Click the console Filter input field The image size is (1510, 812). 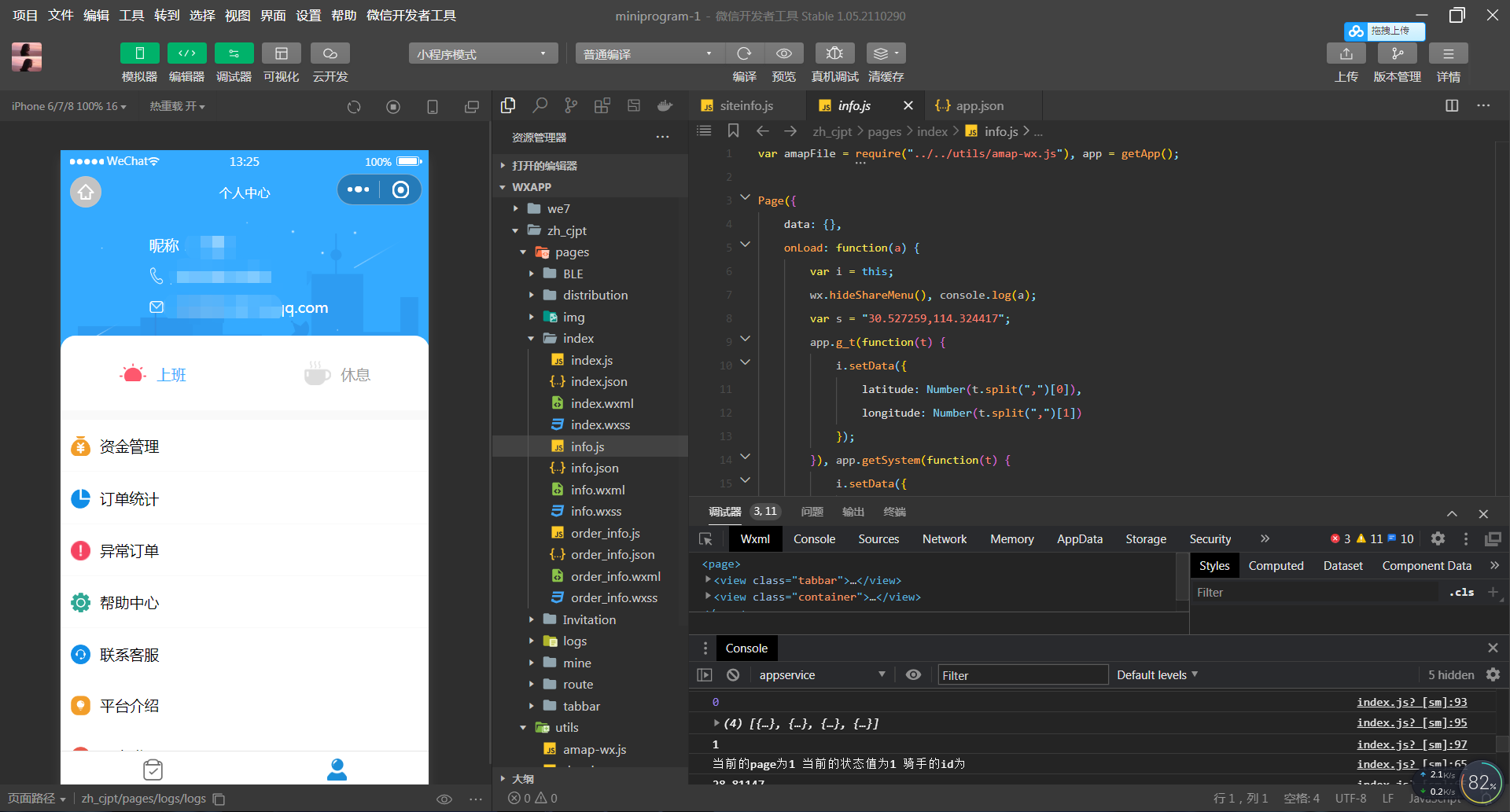(1022, 675)
